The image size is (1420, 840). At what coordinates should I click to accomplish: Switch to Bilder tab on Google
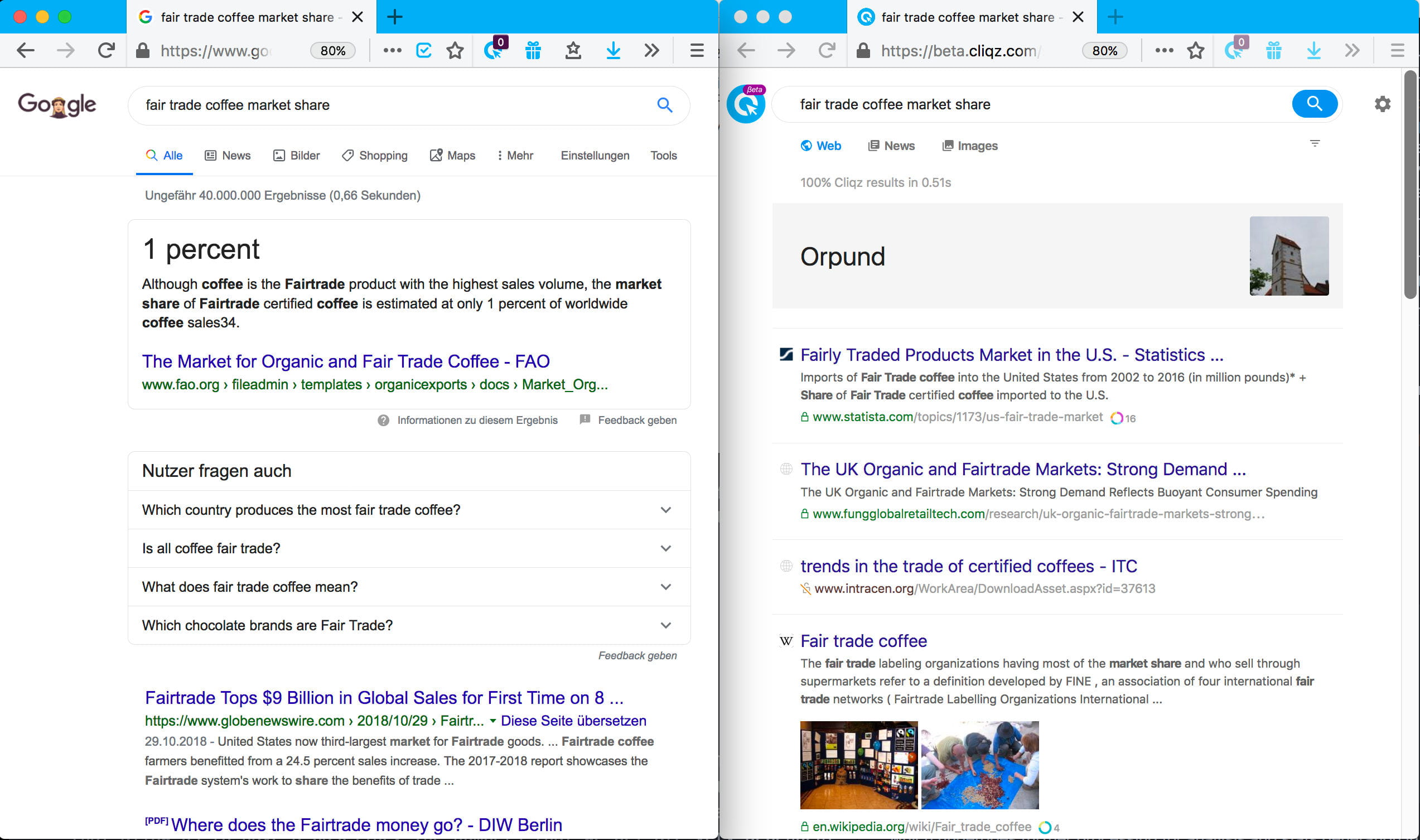coord(297,156)
